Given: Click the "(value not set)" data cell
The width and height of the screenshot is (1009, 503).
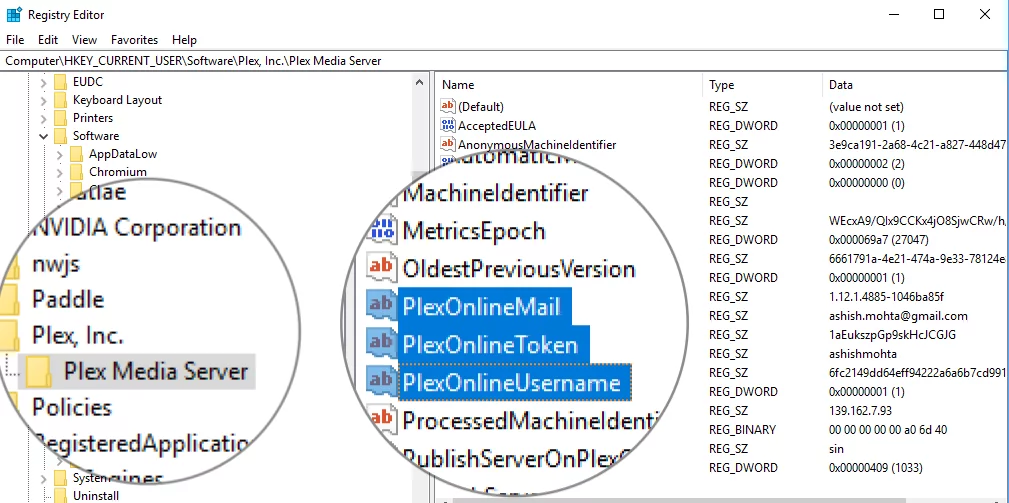Looking at the screenshot, I should pos(866,107).
